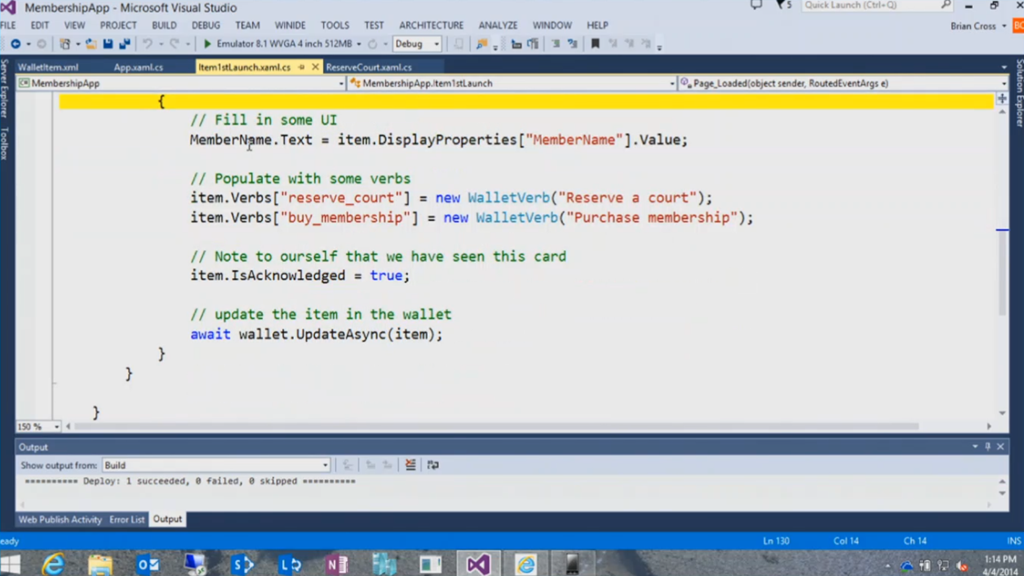Comment out the selected lines icon

tap(555, 44)
